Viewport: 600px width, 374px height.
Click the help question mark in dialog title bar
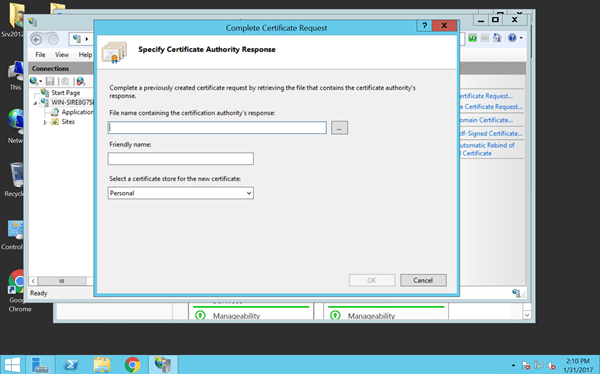click(x=424, y=26)
